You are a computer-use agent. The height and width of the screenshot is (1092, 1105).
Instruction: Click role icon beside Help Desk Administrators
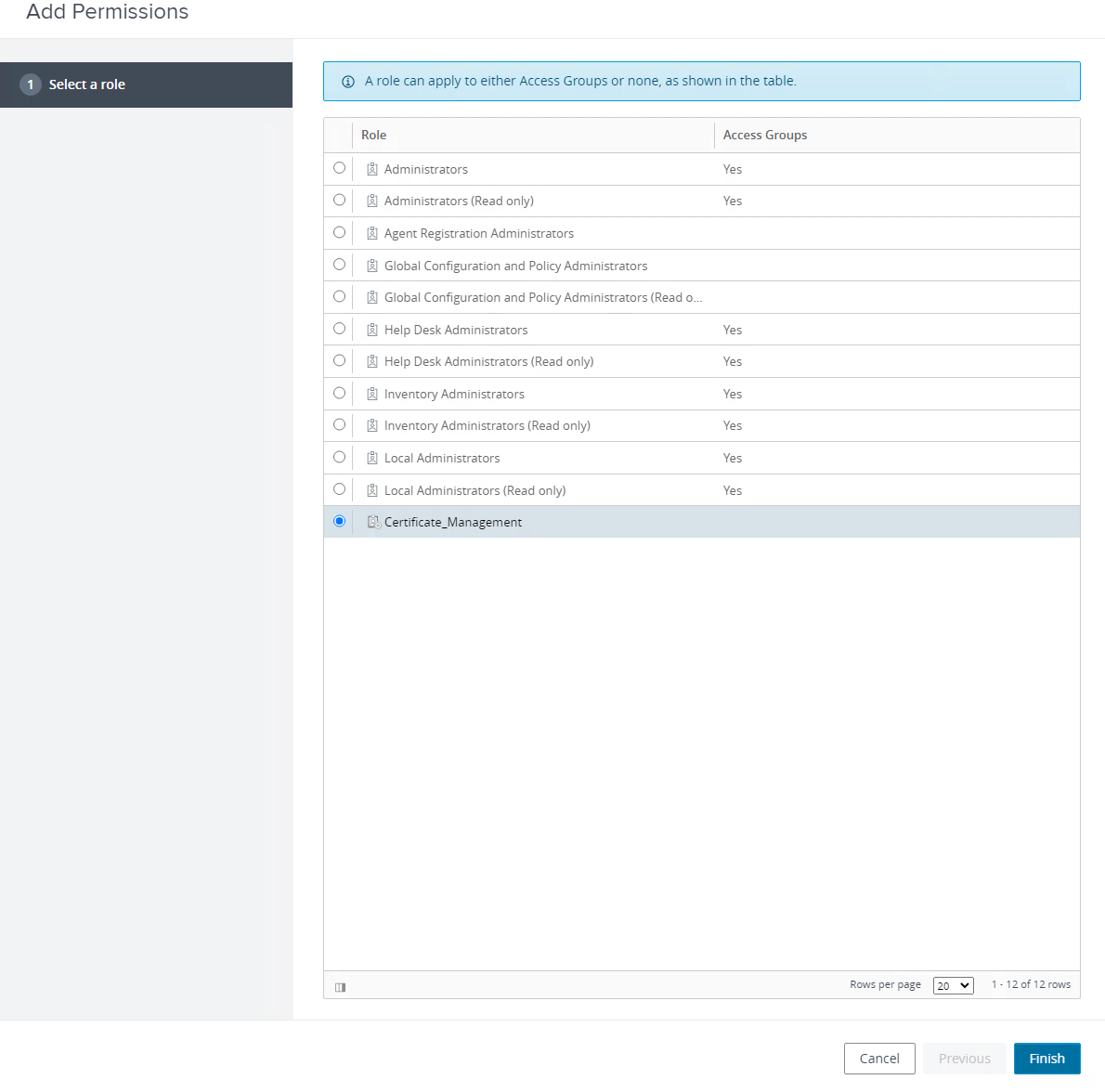(372, 330)
